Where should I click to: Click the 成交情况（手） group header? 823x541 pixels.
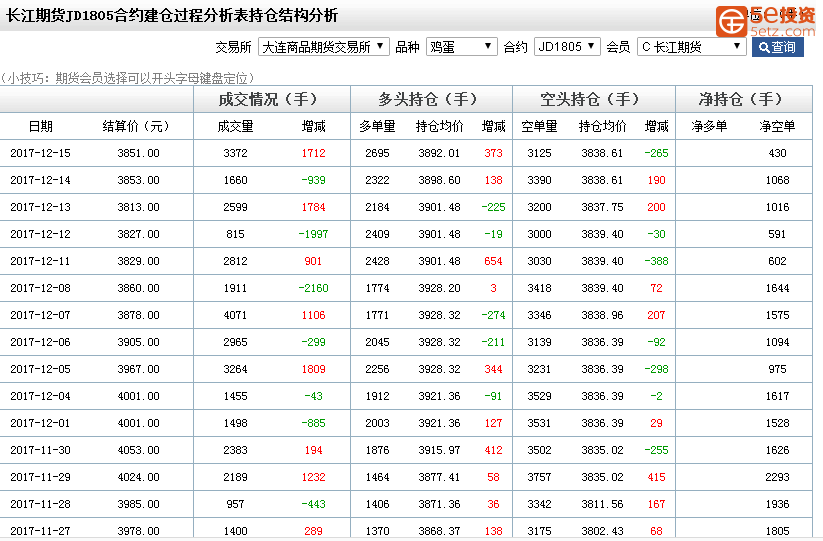pos(271,99)
